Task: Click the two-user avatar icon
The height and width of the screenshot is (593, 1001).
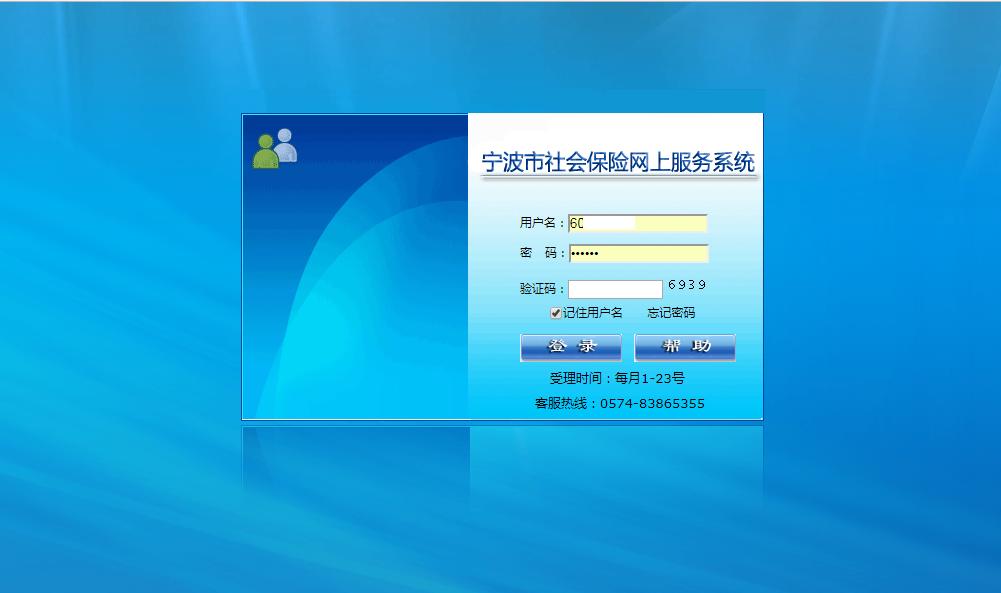Action: (x=275, y=149)
